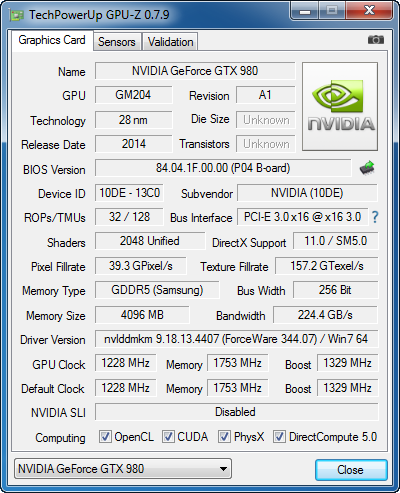Screen dimensions: 400x493
Task: Switch to the Validation tab
Action: [170, 42]
